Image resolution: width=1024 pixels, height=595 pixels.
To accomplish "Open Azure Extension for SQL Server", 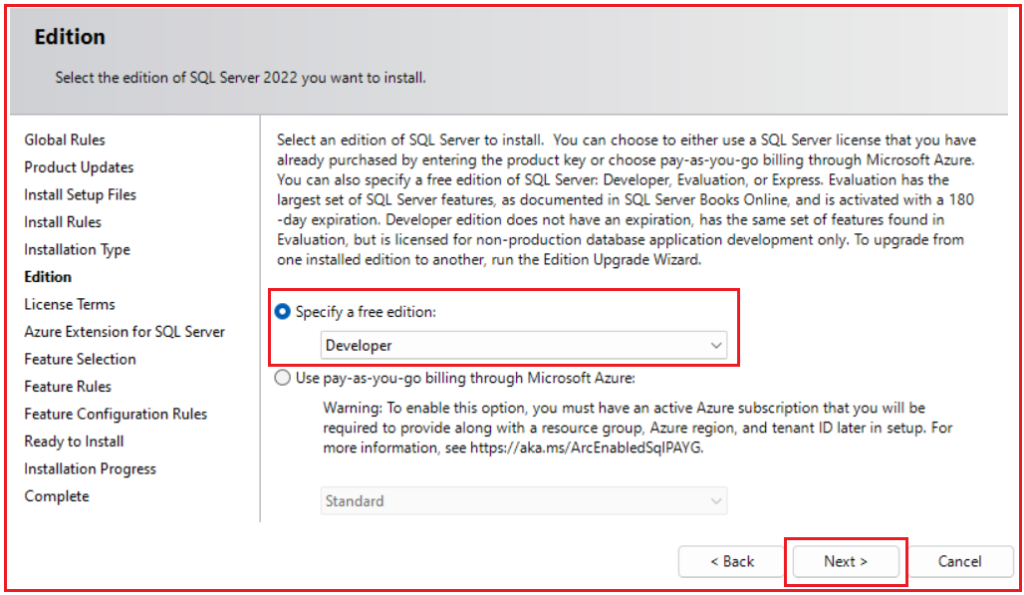I will (124, 331).
